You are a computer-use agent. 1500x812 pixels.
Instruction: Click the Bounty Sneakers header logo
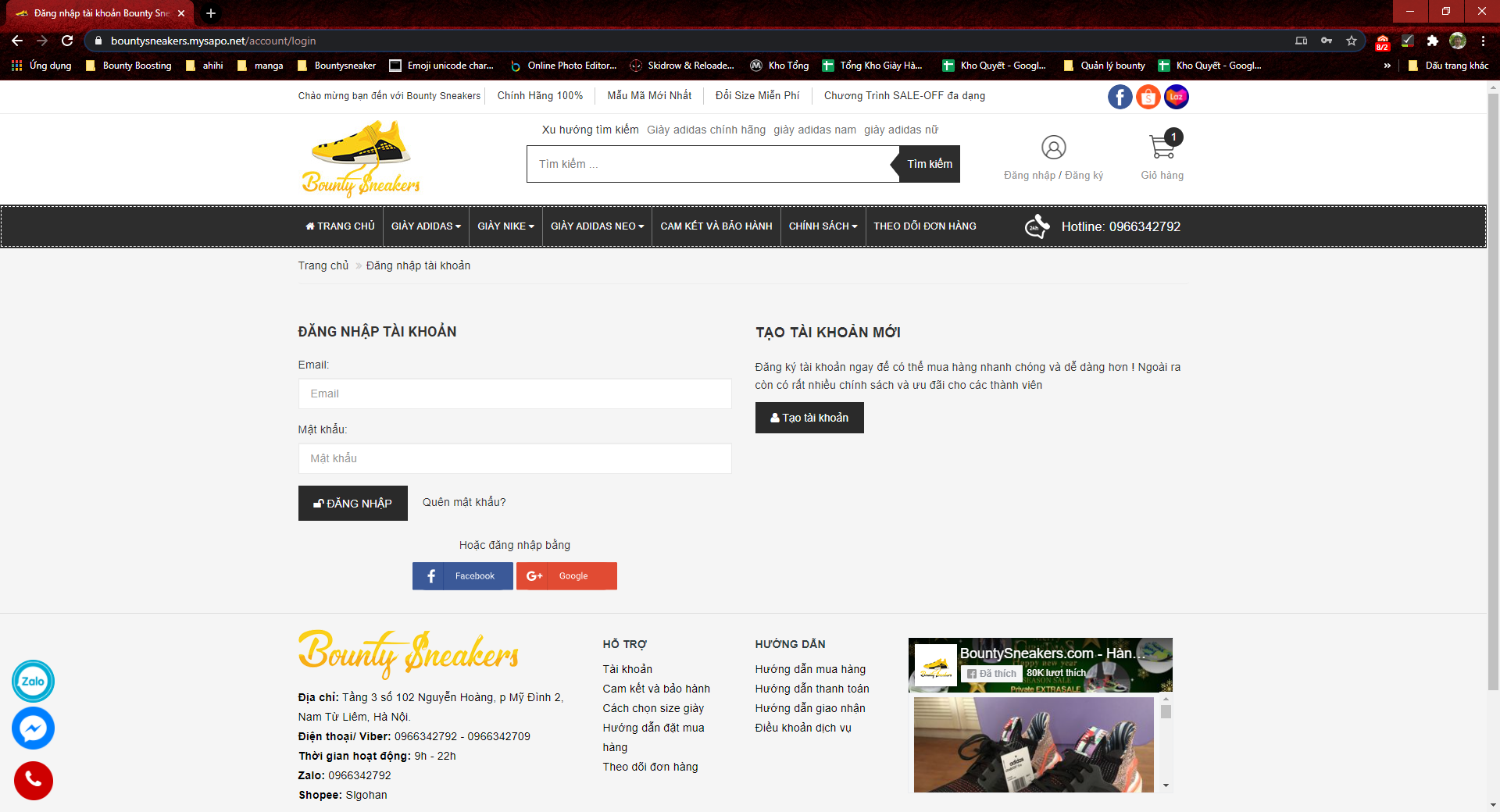click(x=361, y=159)
